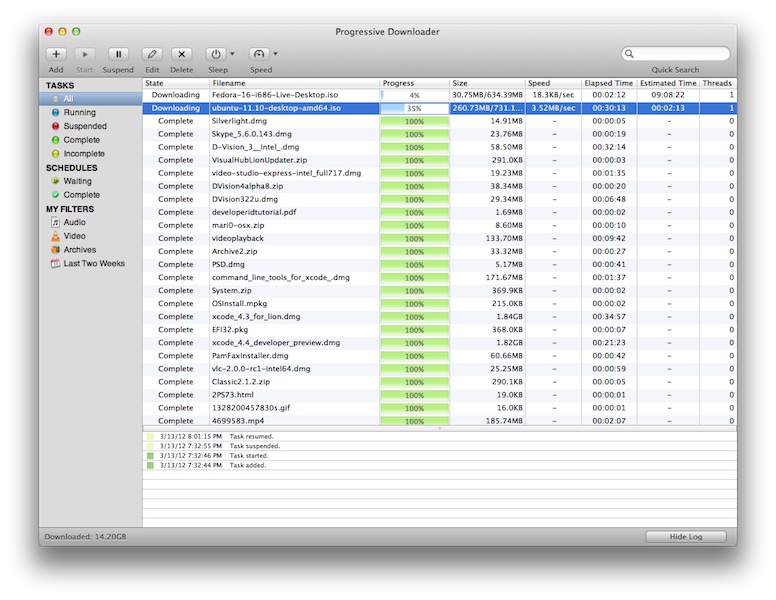Select the Audio filter in sidebar

point(74,222)
